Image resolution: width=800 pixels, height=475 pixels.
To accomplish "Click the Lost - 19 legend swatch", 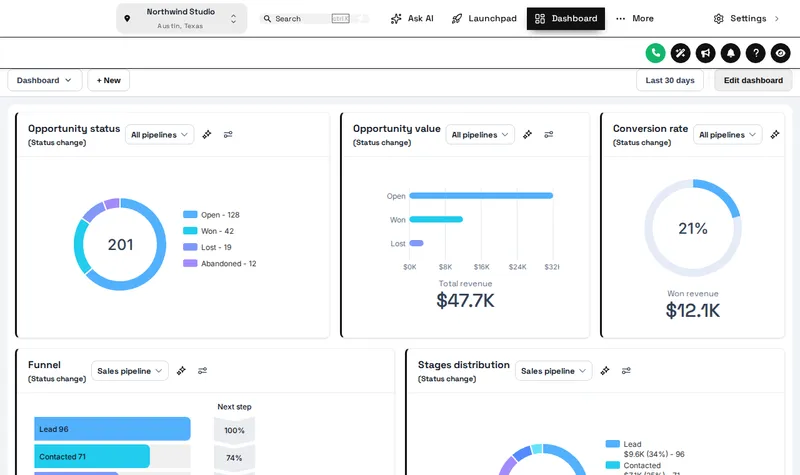I will click(x=190, y=247).
